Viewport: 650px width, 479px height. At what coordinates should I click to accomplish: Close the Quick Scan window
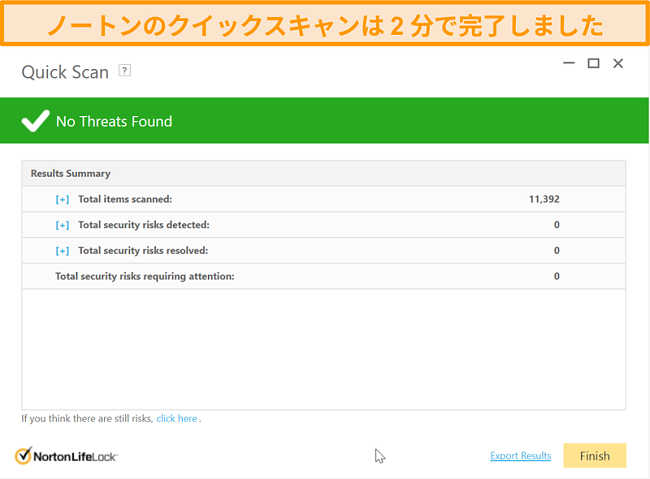coord(618,63)
